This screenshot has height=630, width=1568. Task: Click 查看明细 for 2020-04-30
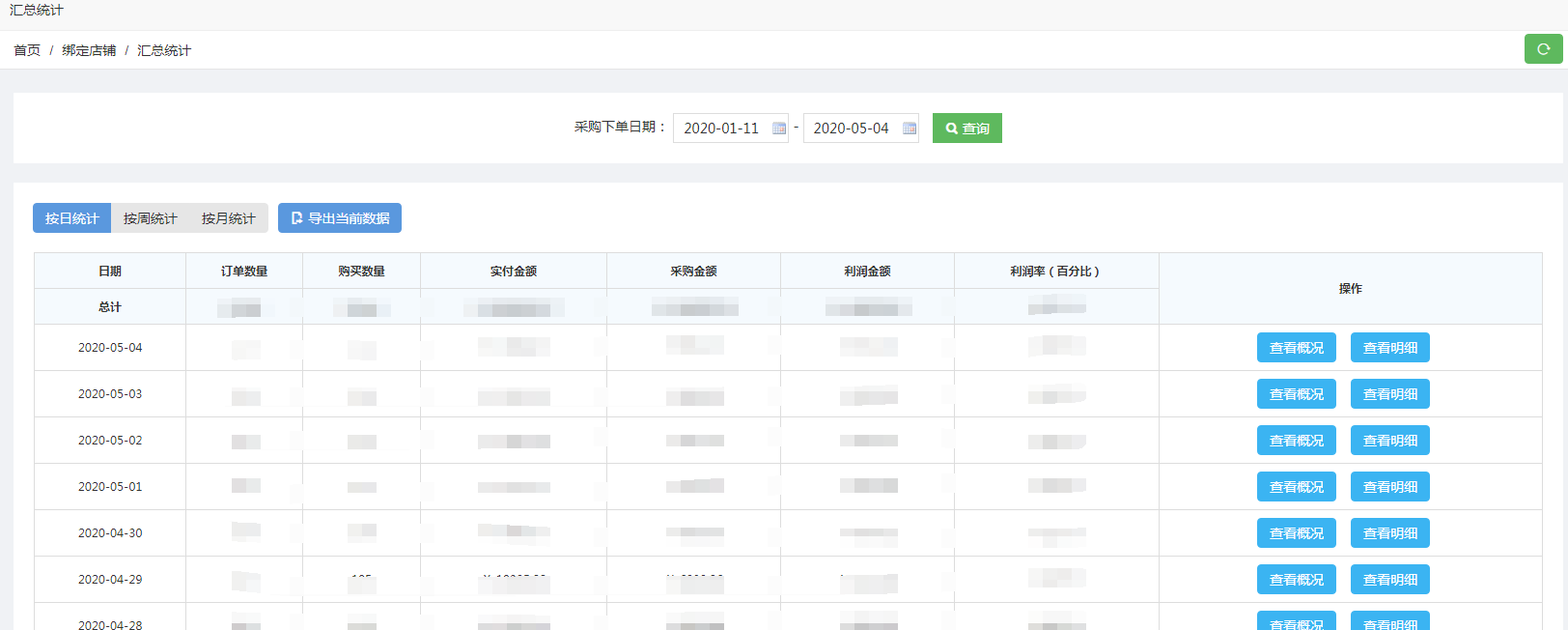[x=1389, y=533]
